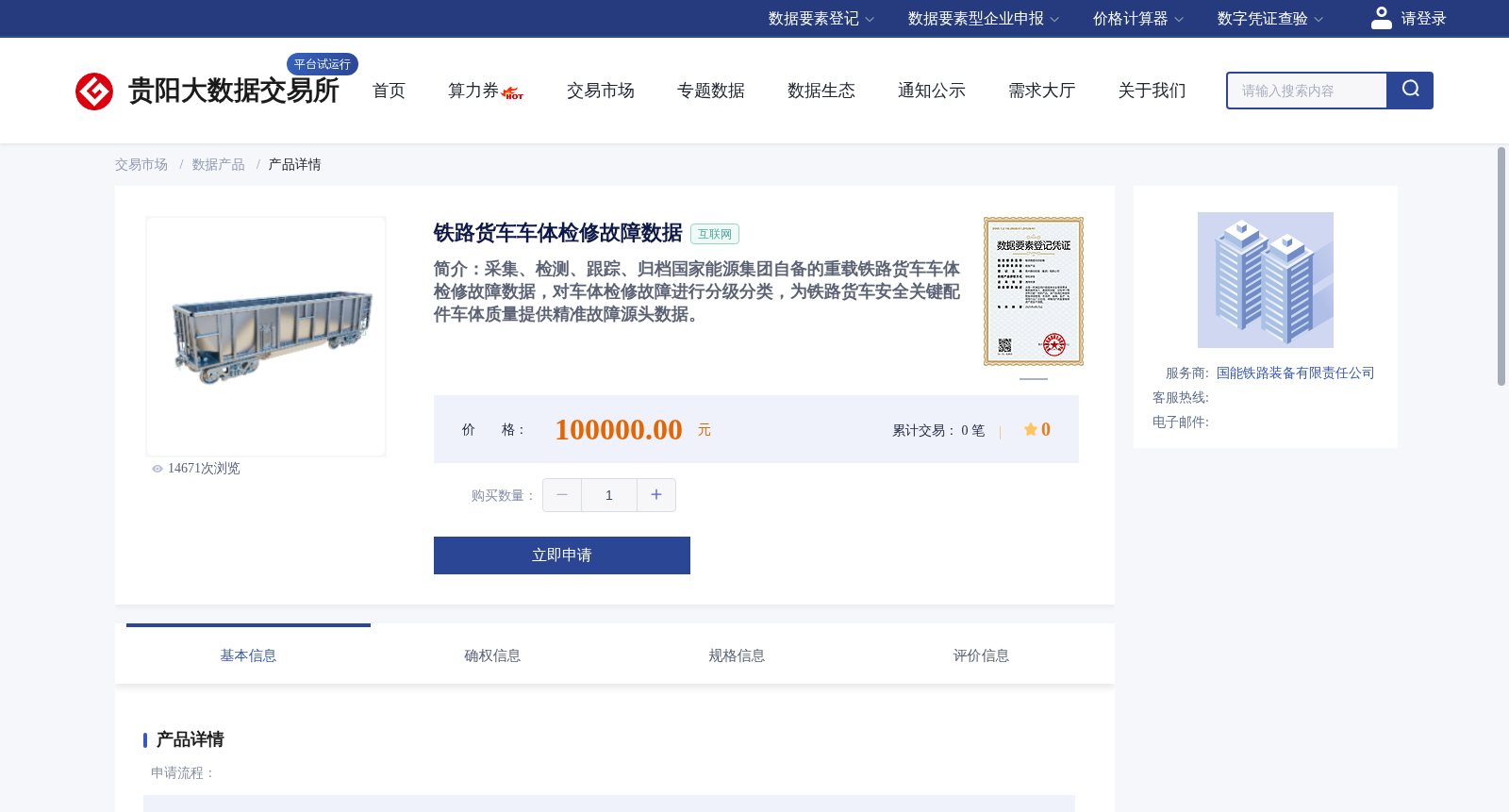Click the 累计交易 0 笔 text
This screenshot has width=1509, height=812.
[x=938, y=431]
